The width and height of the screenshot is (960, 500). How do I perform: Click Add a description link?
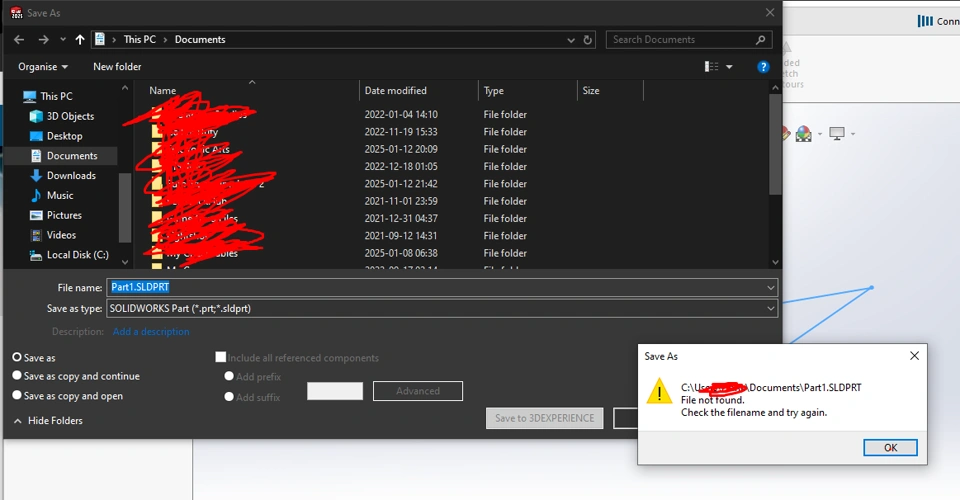coord(151,332)
